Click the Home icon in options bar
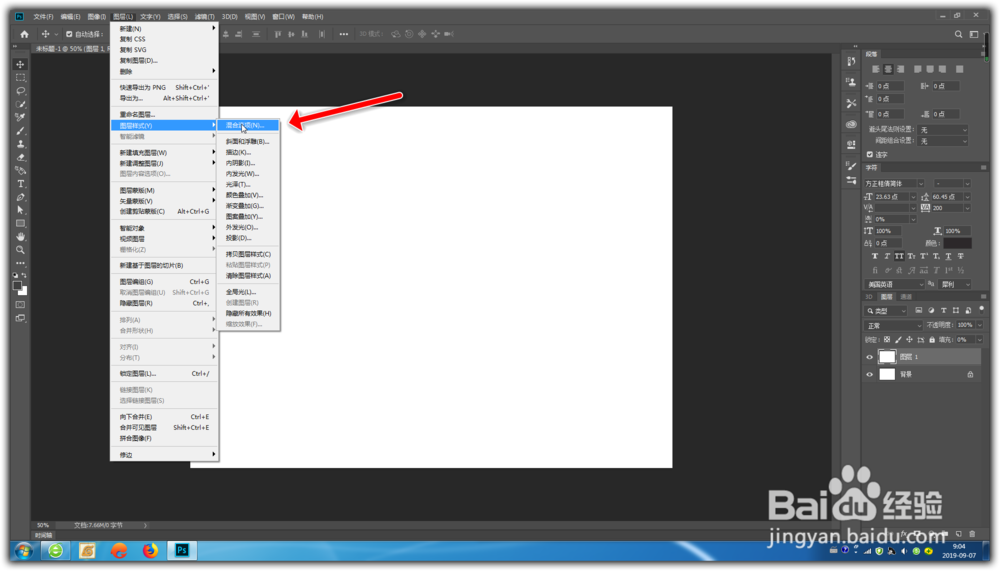Screen dimensions: 1000x571 pos(24,34)
